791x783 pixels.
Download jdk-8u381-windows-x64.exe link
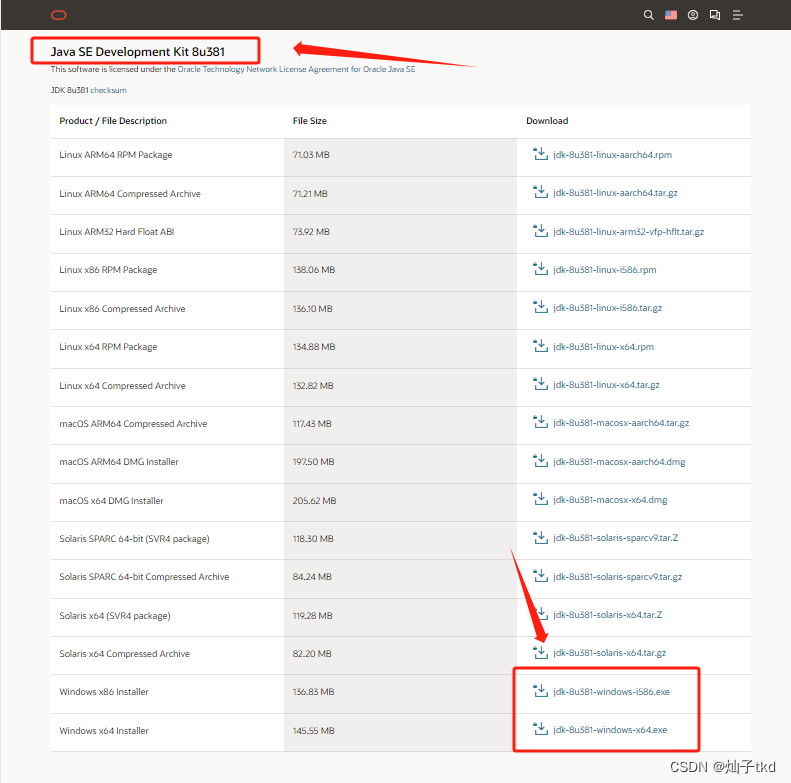[x=610, y=730]
